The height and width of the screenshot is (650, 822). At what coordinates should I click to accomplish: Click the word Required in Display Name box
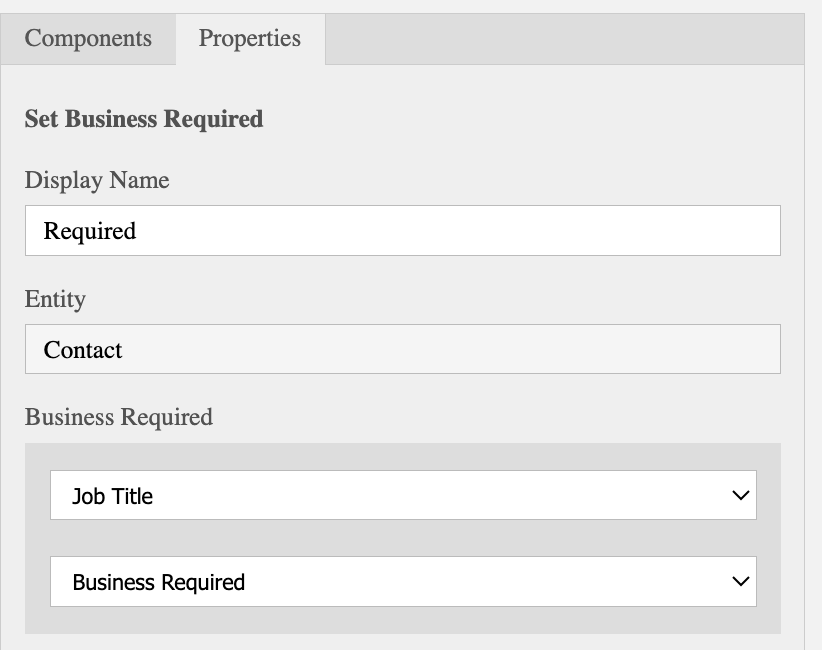click(90, 231)
